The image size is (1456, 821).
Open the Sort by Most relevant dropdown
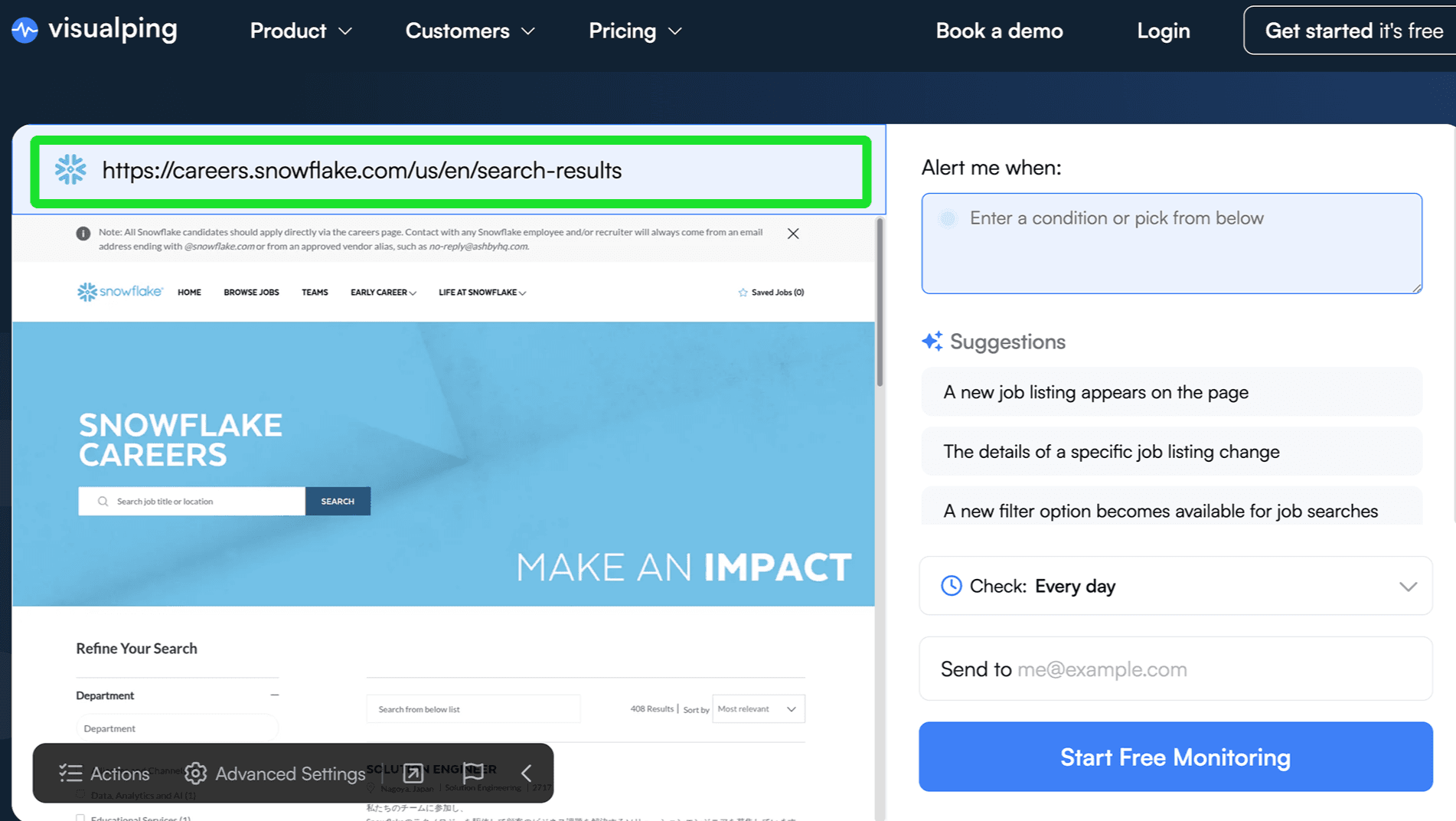pyautogui.click(x=758, y=708)
